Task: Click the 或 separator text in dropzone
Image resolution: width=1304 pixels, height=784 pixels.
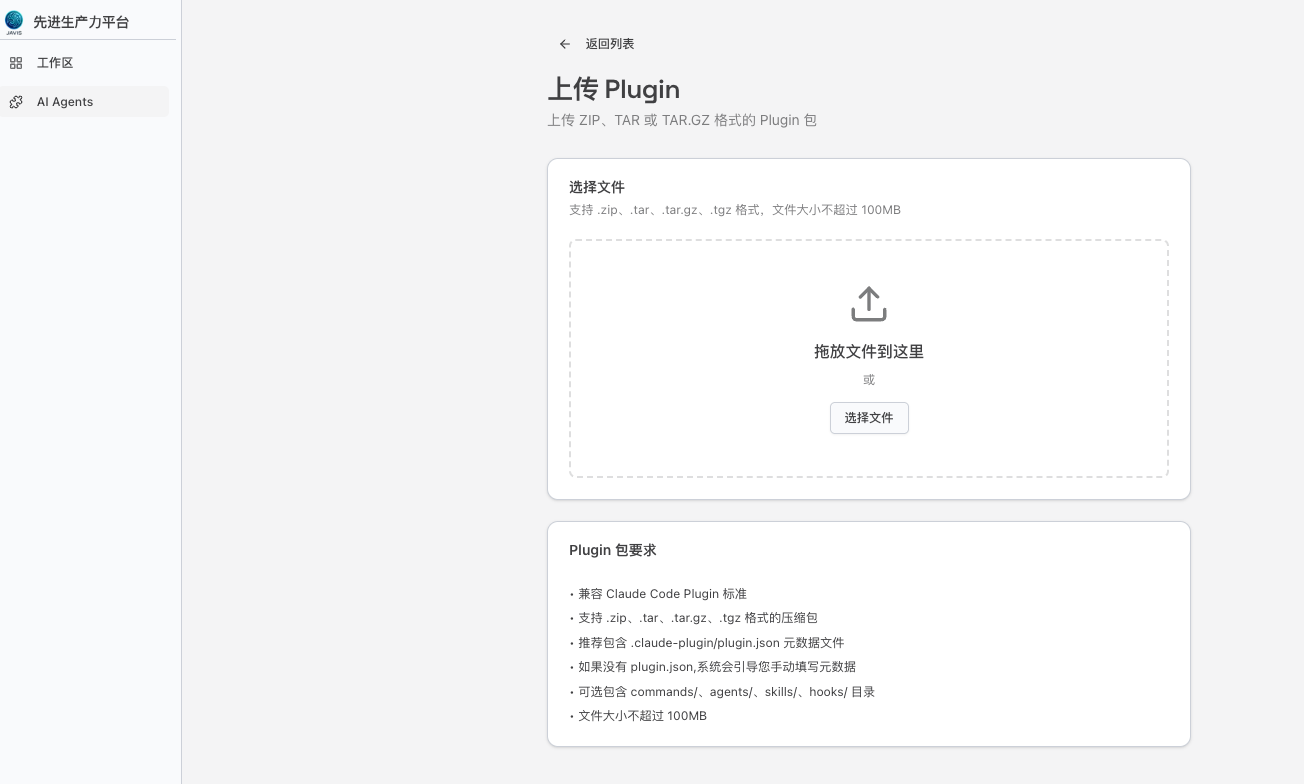Action: point(868,380)
